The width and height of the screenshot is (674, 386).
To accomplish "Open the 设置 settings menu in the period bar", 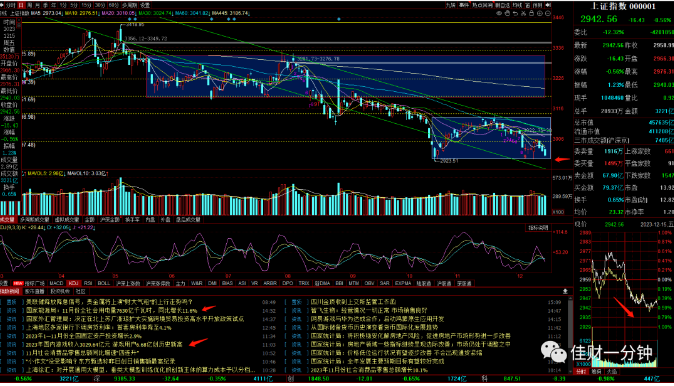I will 145,5.
